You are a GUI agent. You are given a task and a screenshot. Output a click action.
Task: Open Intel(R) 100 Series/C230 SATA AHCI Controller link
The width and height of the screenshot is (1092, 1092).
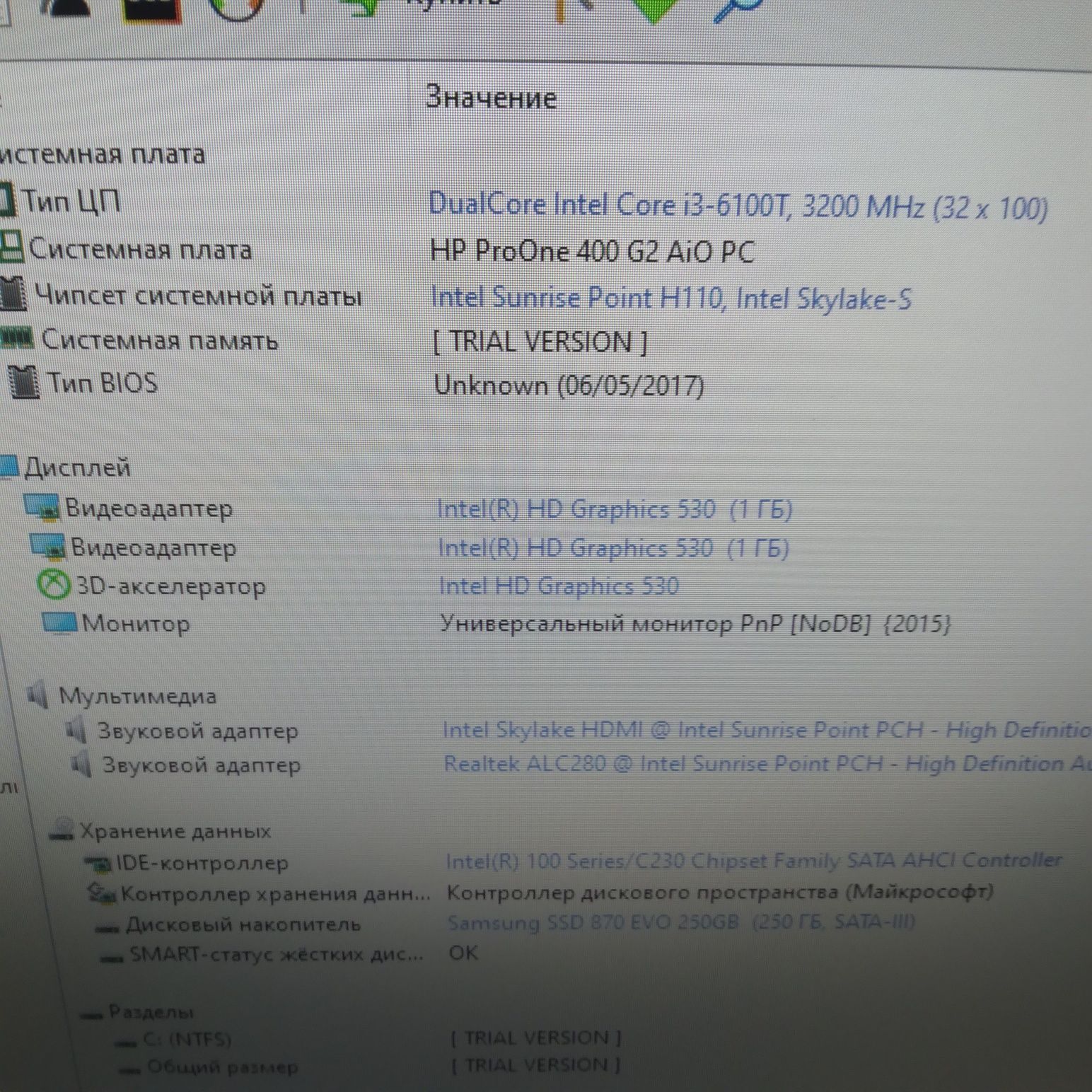[754, 861]
